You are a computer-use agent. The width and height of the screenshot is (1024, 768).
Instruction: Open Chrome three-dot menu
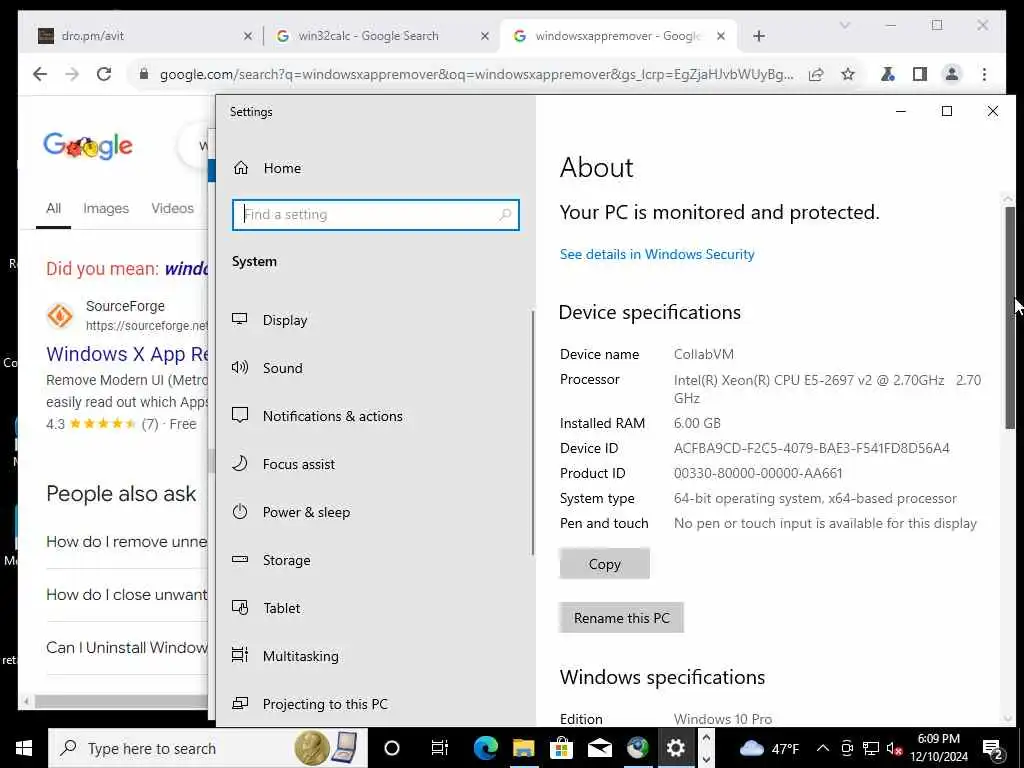click(984, 74)
